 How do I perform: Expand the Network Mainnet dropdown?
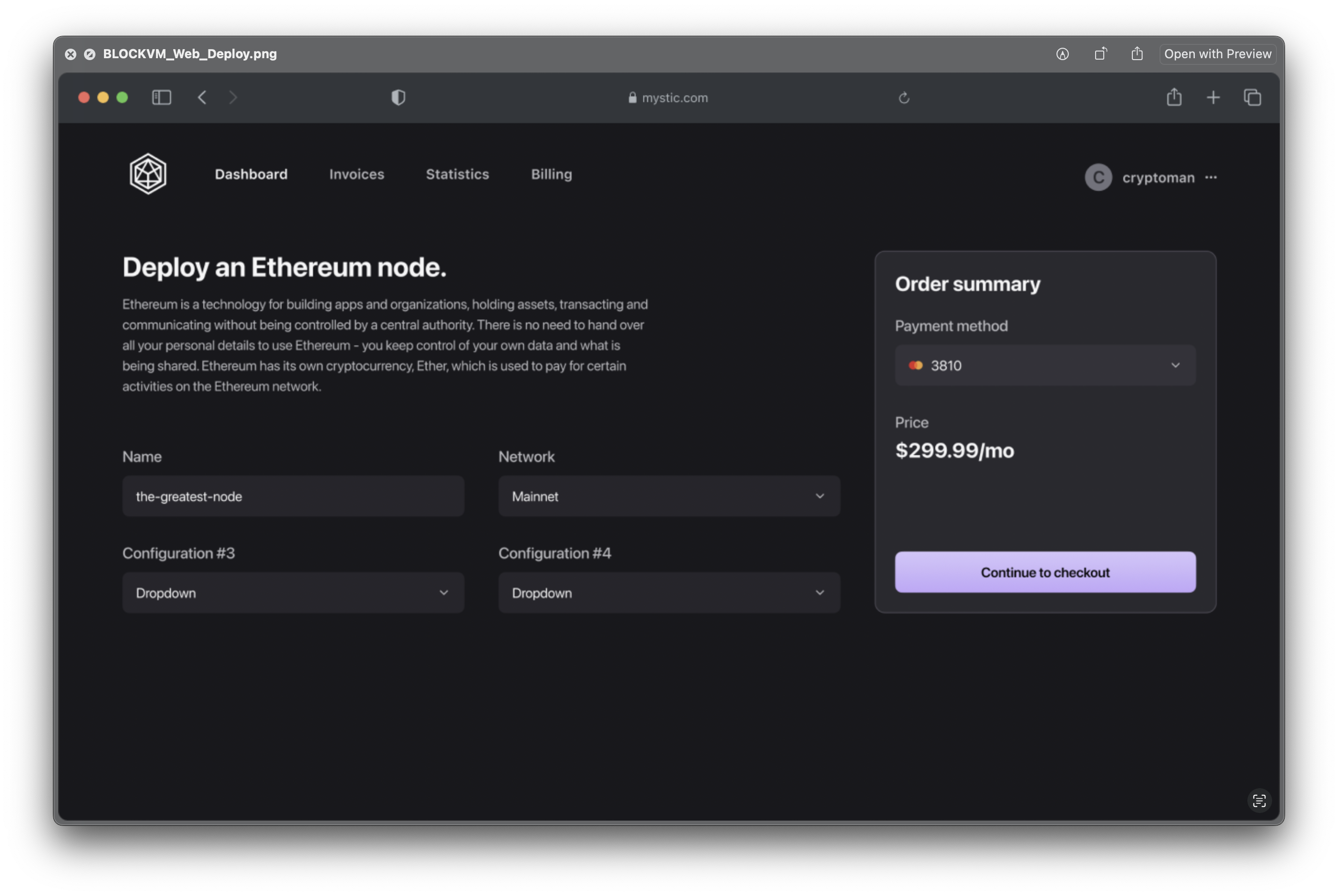[x=669, y=496]
